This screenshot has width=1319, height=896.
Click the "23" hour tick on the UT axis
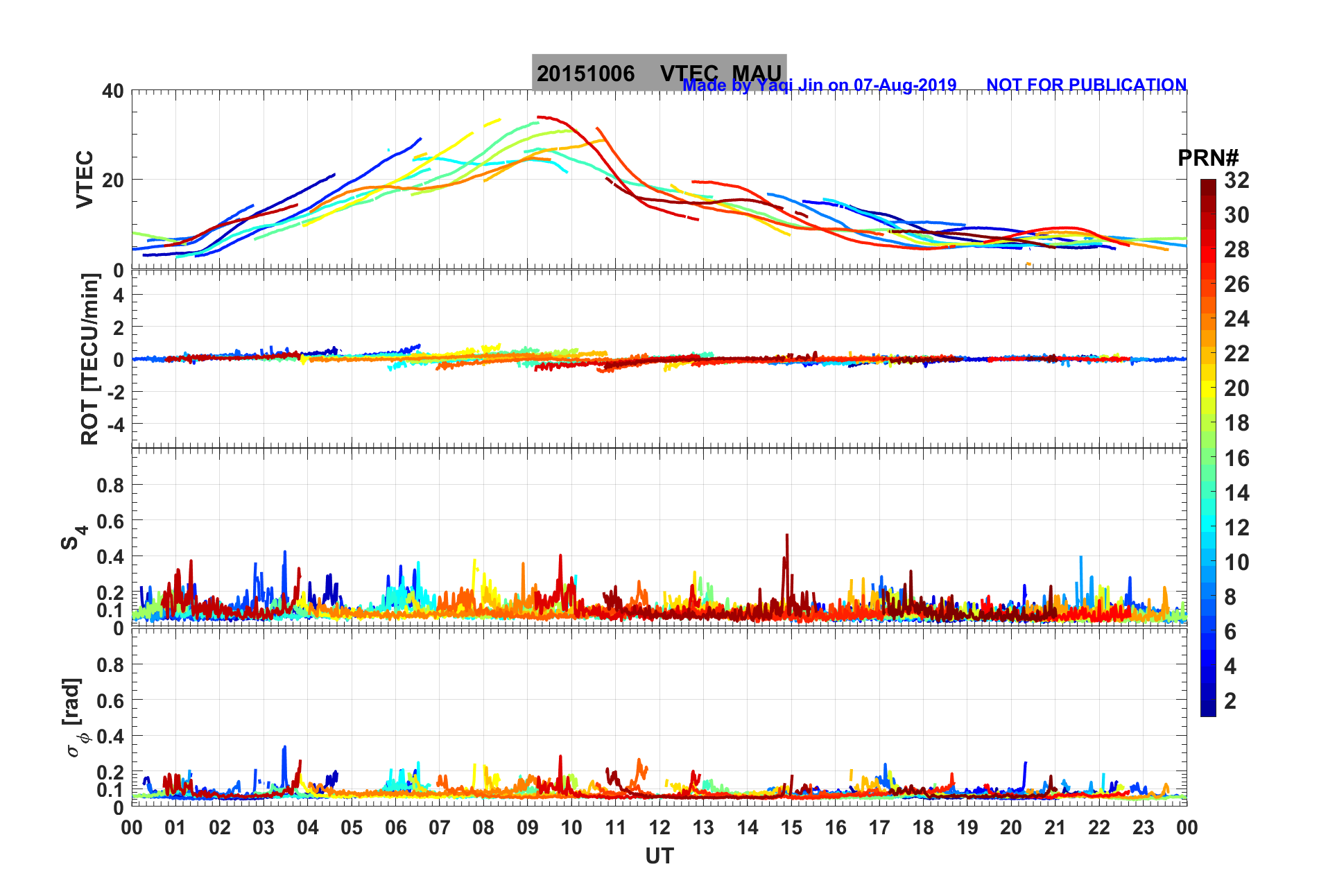tap(1144, 827)
